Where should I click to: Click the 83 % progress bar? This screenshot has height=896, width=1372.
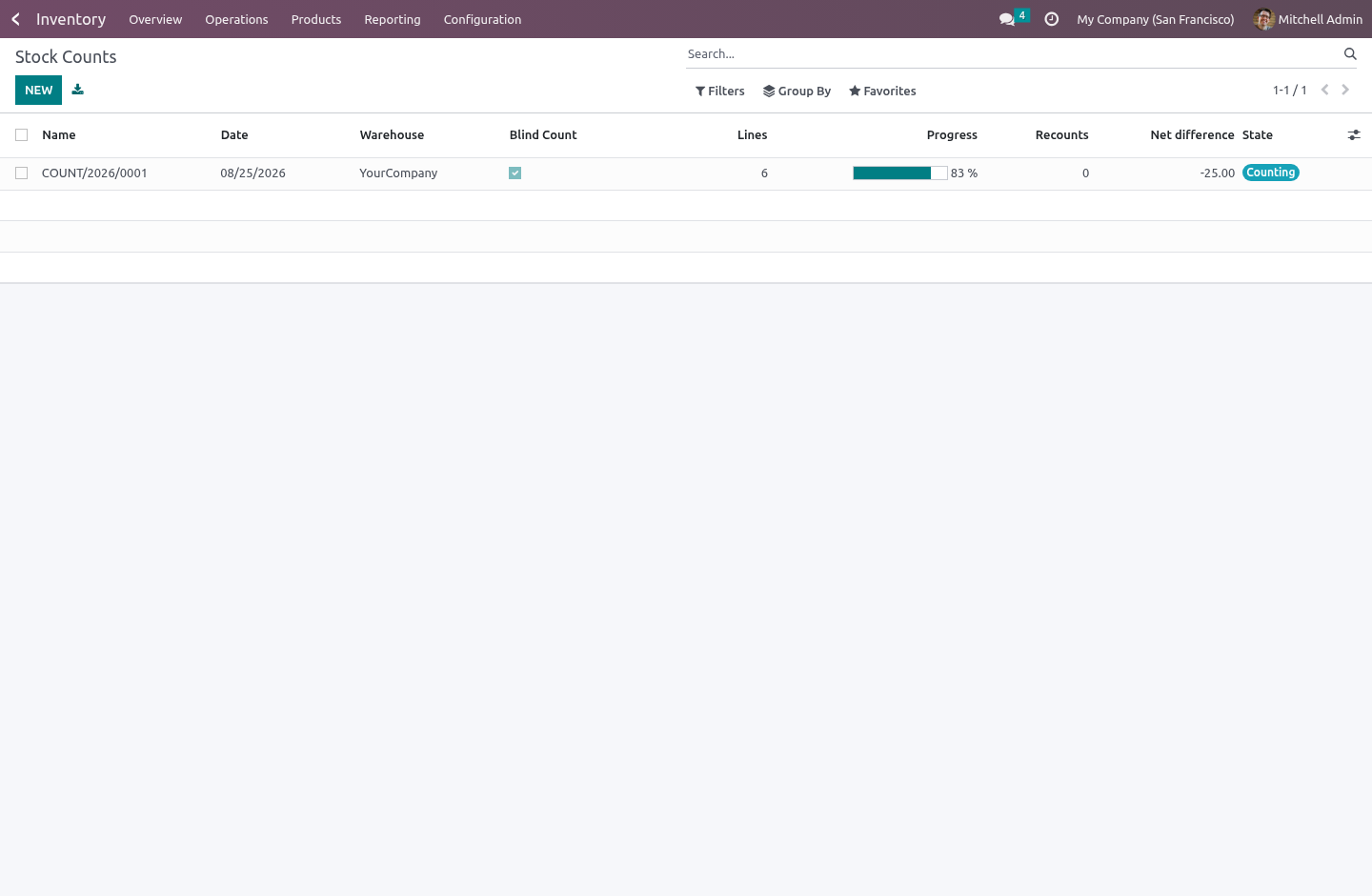pyautogui.click(x=900, y=173)
